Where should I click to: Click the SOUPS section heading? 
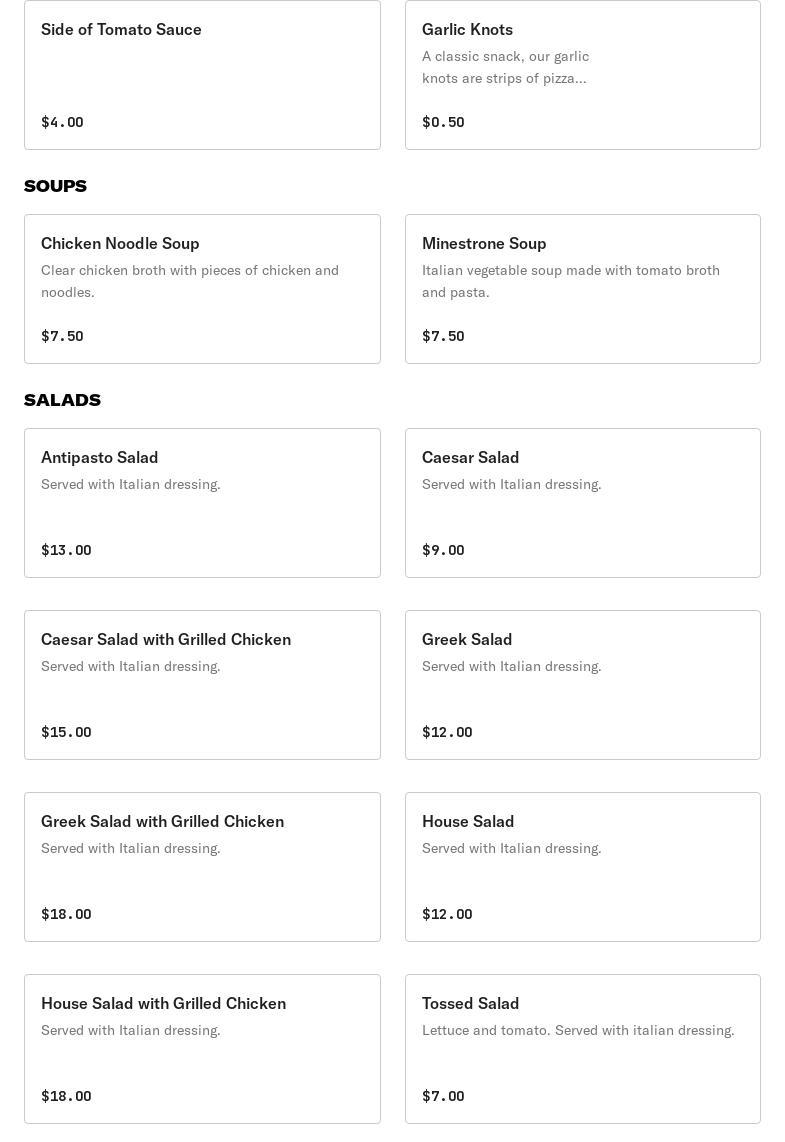point(55,186)
